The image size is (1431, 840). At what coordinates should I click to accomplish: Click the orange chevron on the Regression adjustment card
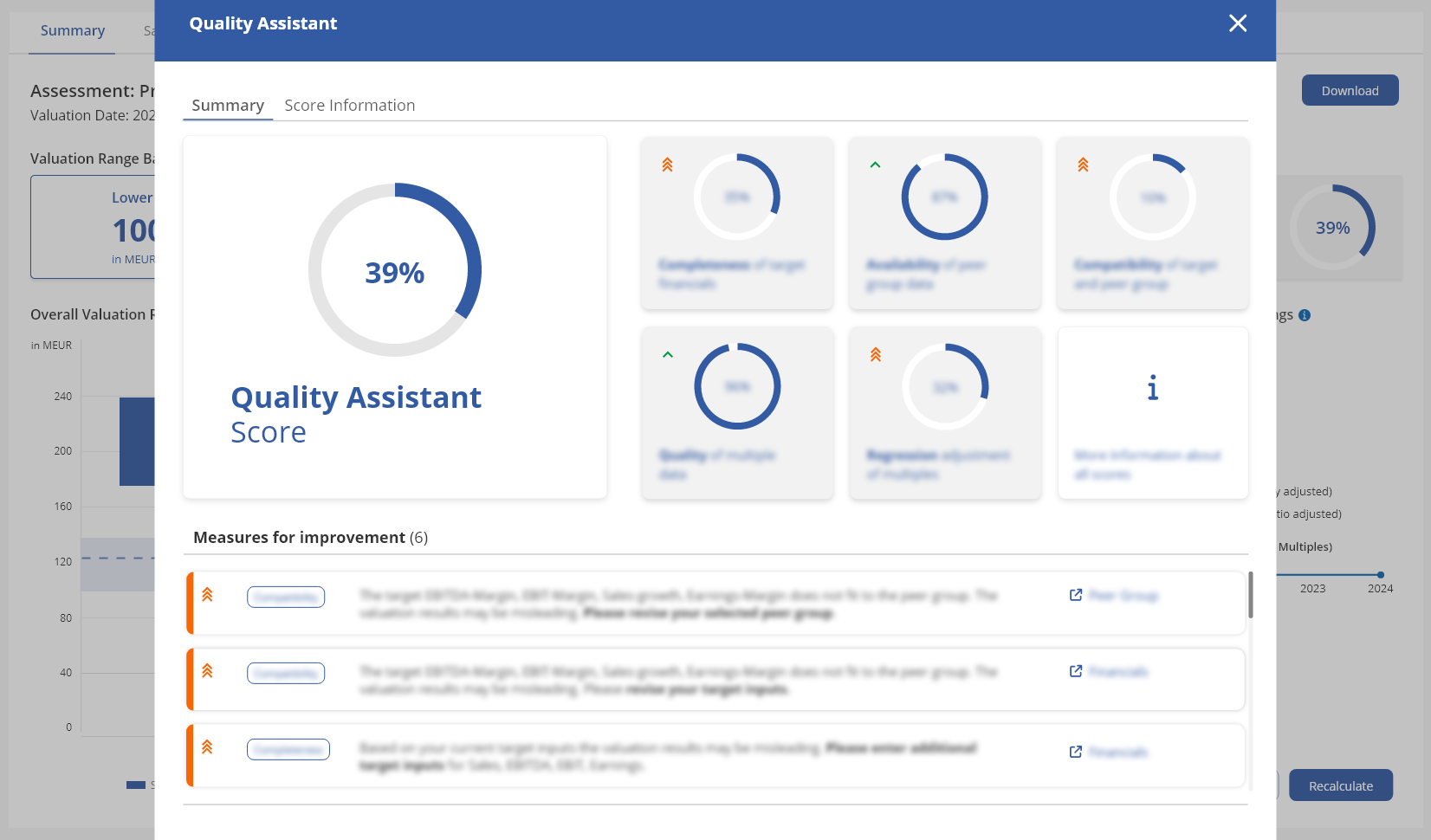pyautogui.click(x=875, y=354)
